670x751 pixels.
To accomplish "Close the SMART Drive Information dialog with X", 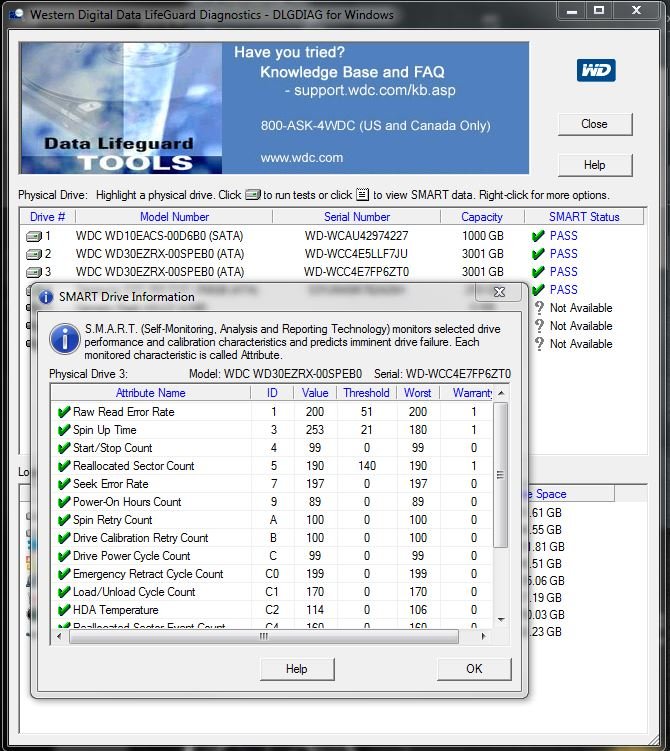I will (499, 293).
